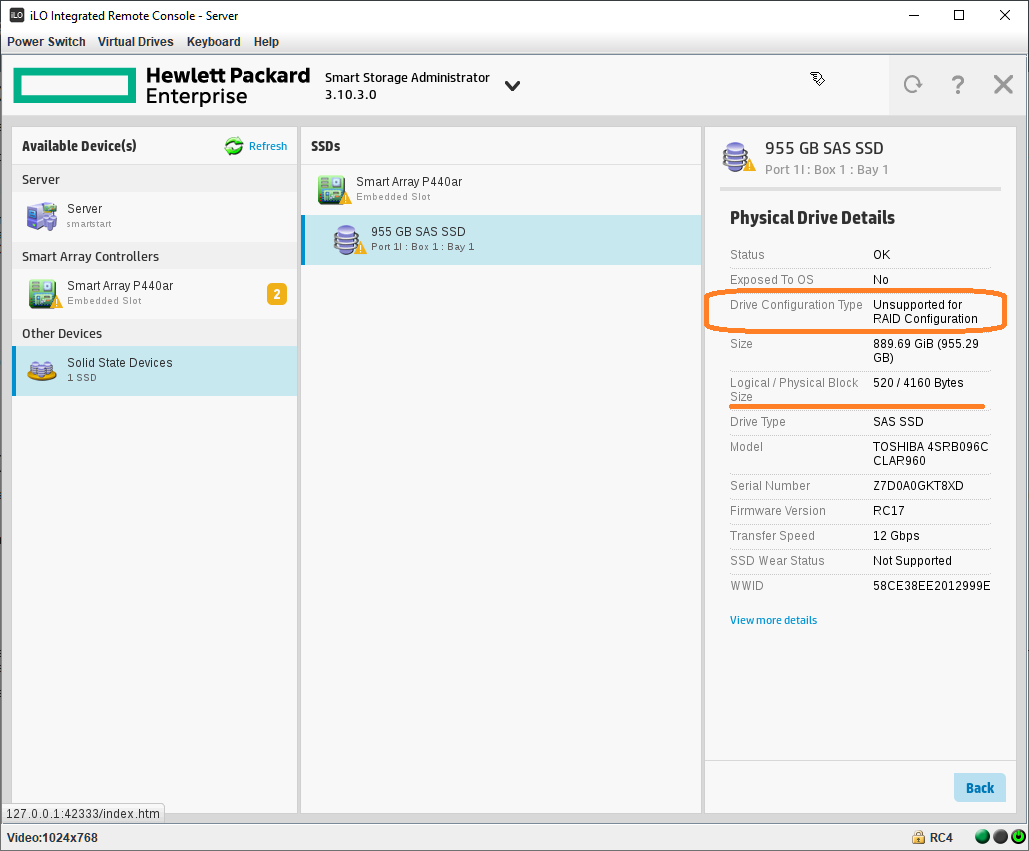Click the drive icon in details header
The image size is (1029, 851).
coord(738,157)
